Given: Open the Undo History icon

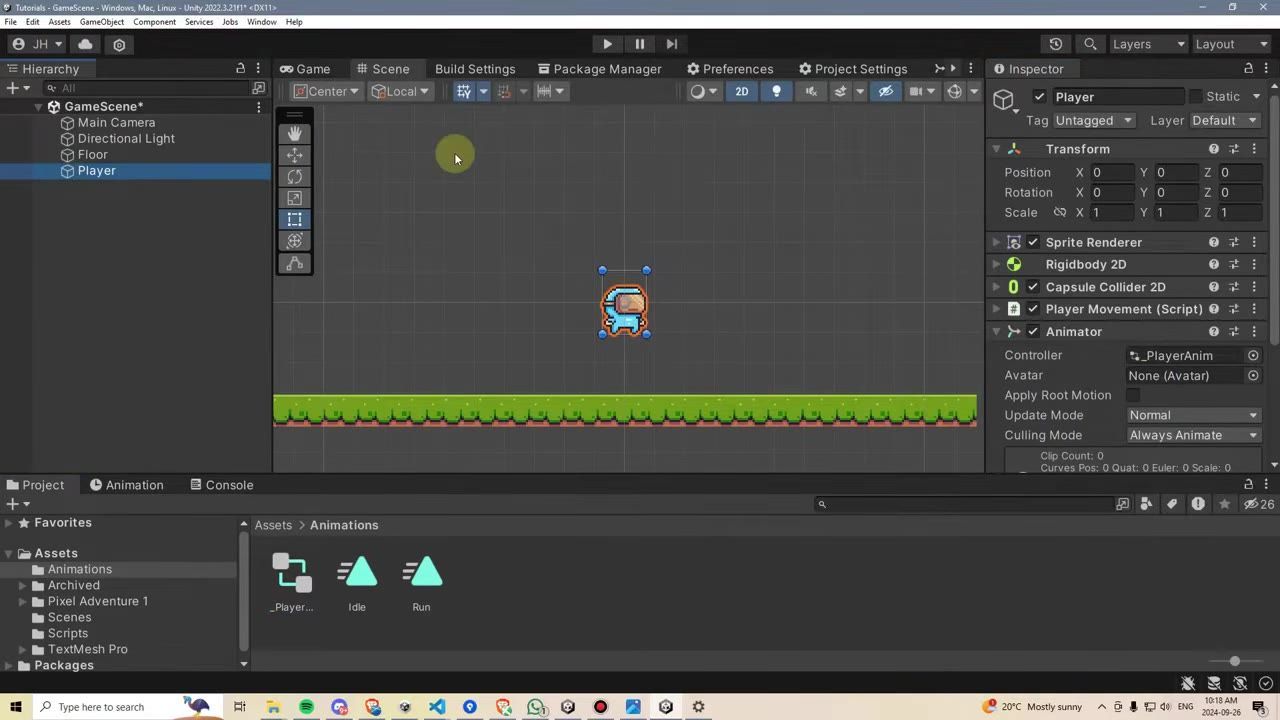Looking at the screenshot, I should [1056, 44].
